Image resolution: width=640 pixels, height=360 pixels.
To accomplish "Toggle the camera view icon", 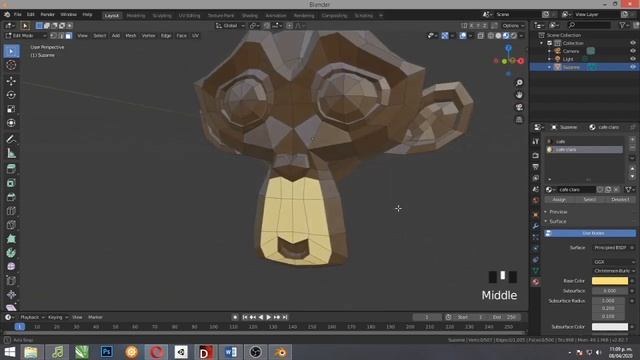I will pyautogui.click(x=519, y=107).
